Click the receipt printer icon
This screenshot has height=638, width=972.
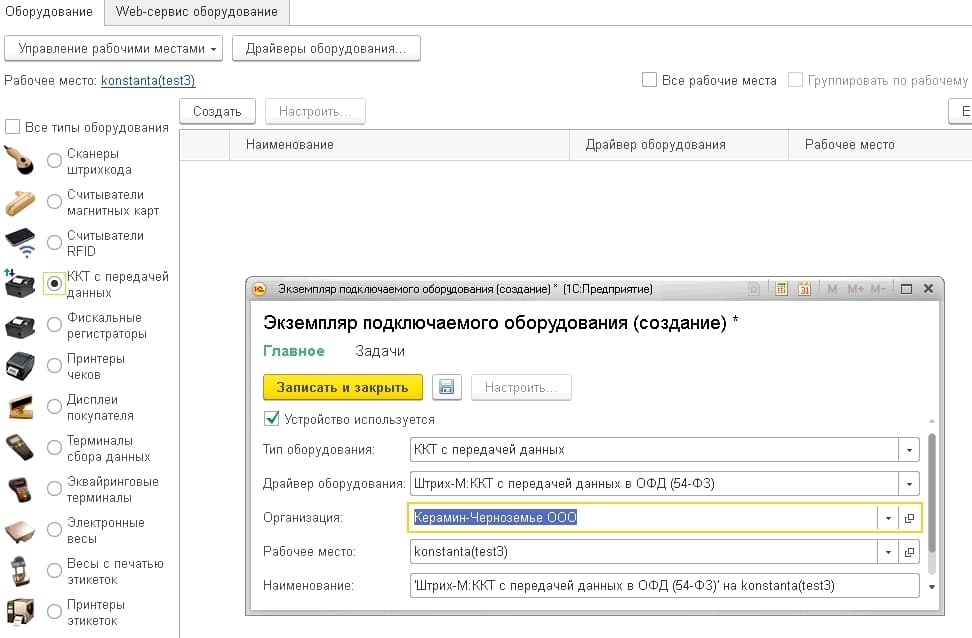click(20, 366)
